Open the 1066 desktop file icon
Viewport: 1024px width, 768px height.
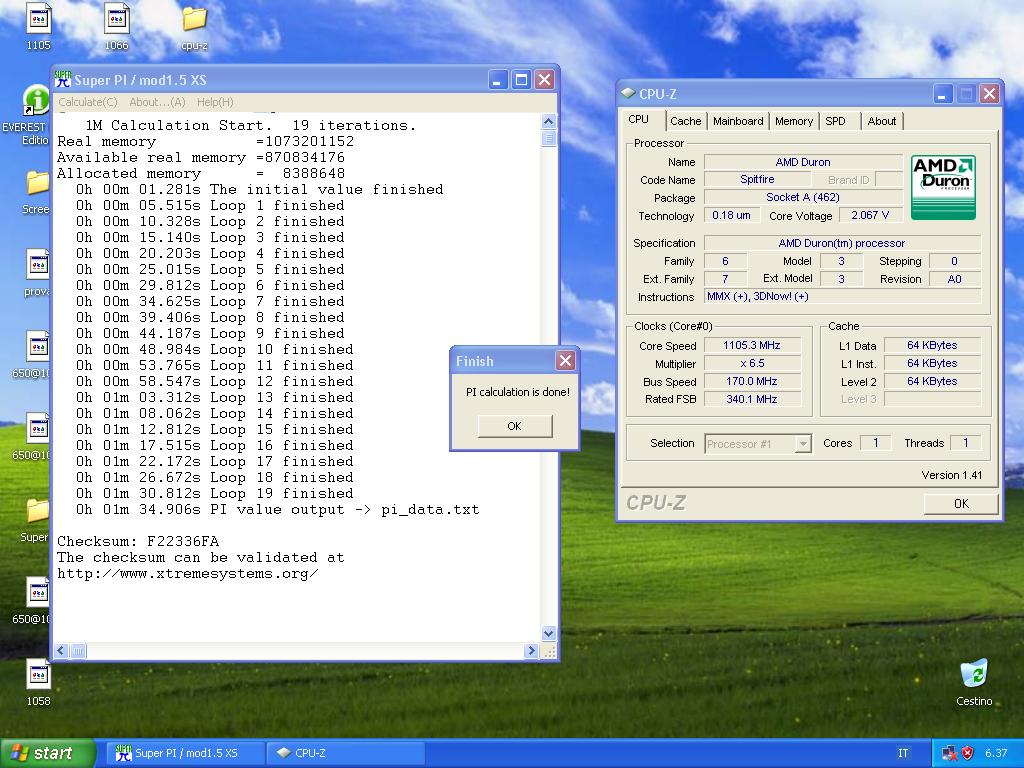[x=116, y=24]
